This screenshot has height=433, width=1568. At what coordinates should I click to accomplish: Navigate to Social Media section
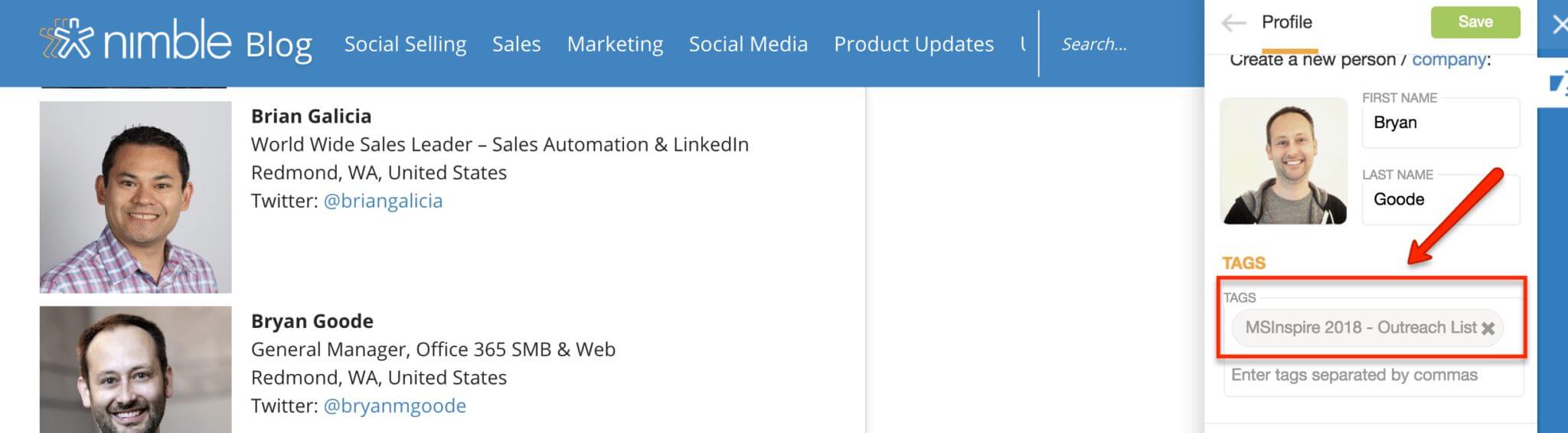[748, 44]
